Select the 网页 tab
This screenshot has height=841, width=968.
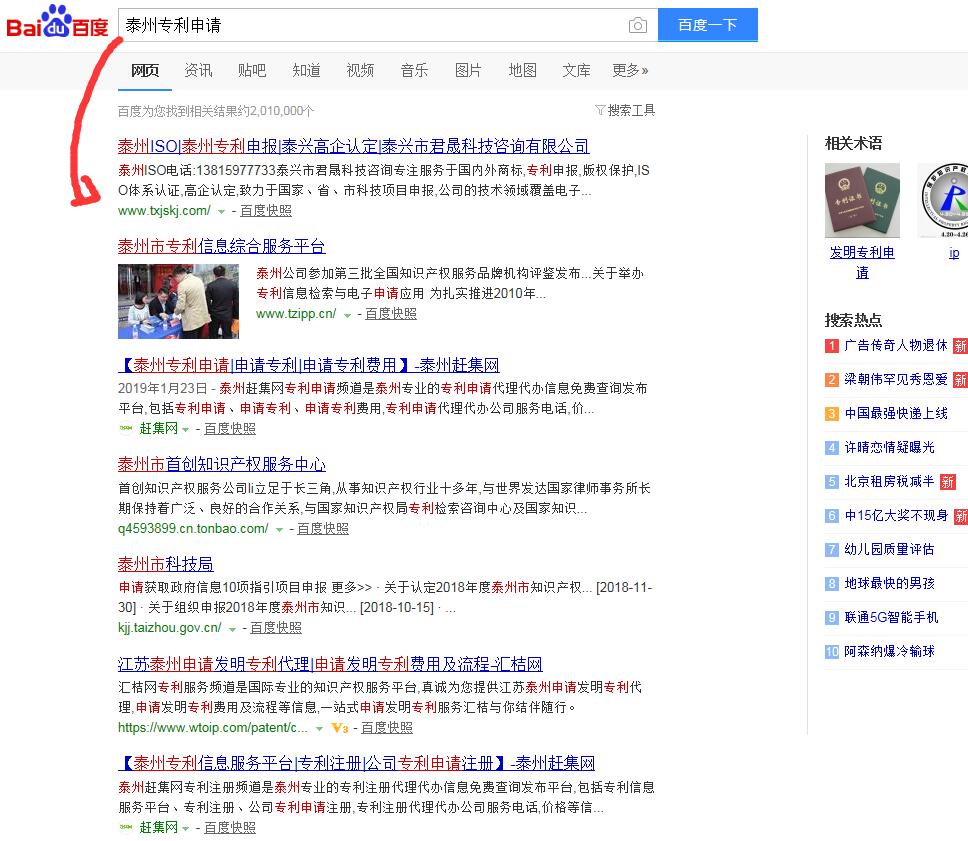pyautogui.click(x=145, y=70)
